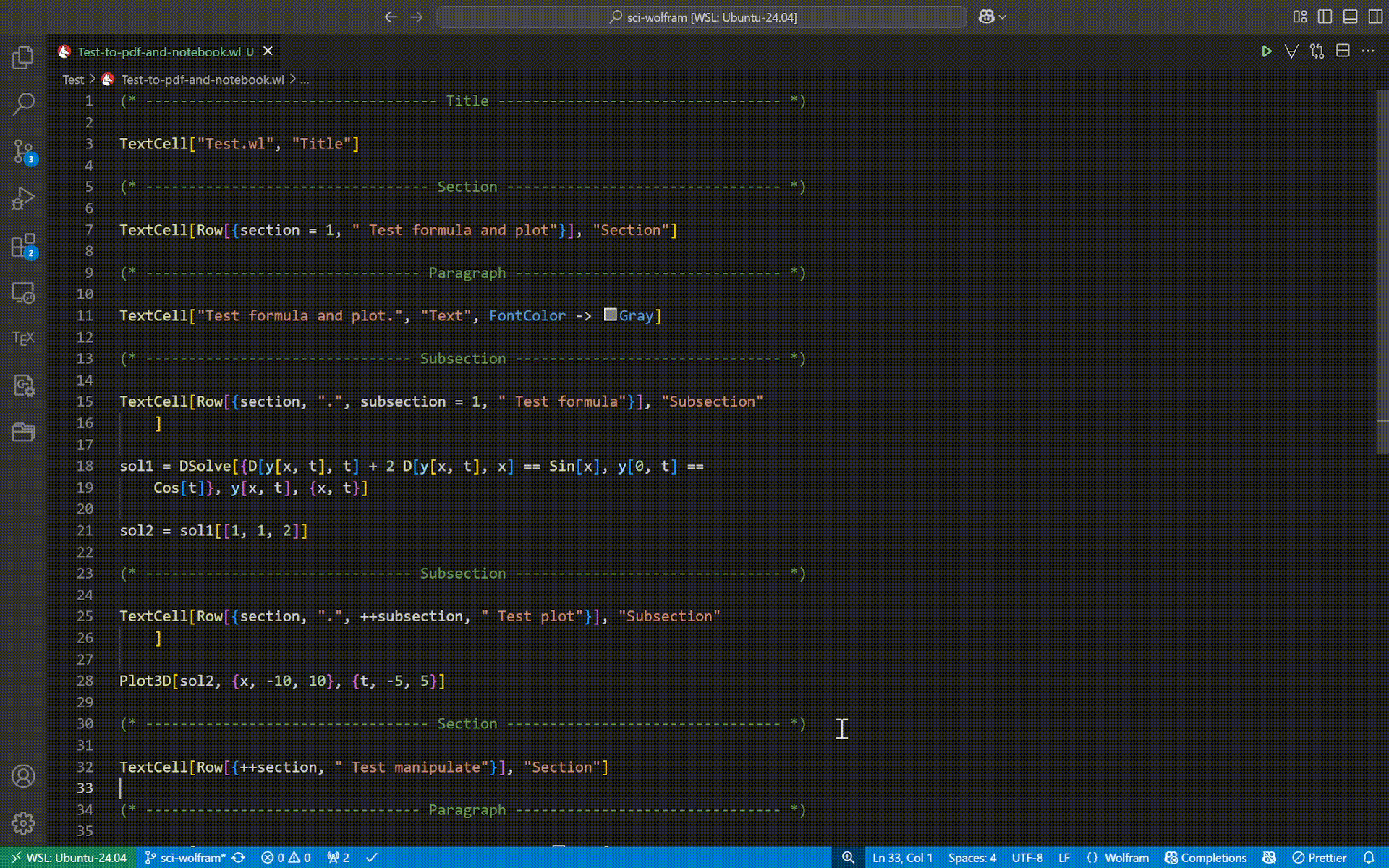The image size is (1389, 868).
Task: Click the file name in the breadcrumb
Action: [203, 80]
